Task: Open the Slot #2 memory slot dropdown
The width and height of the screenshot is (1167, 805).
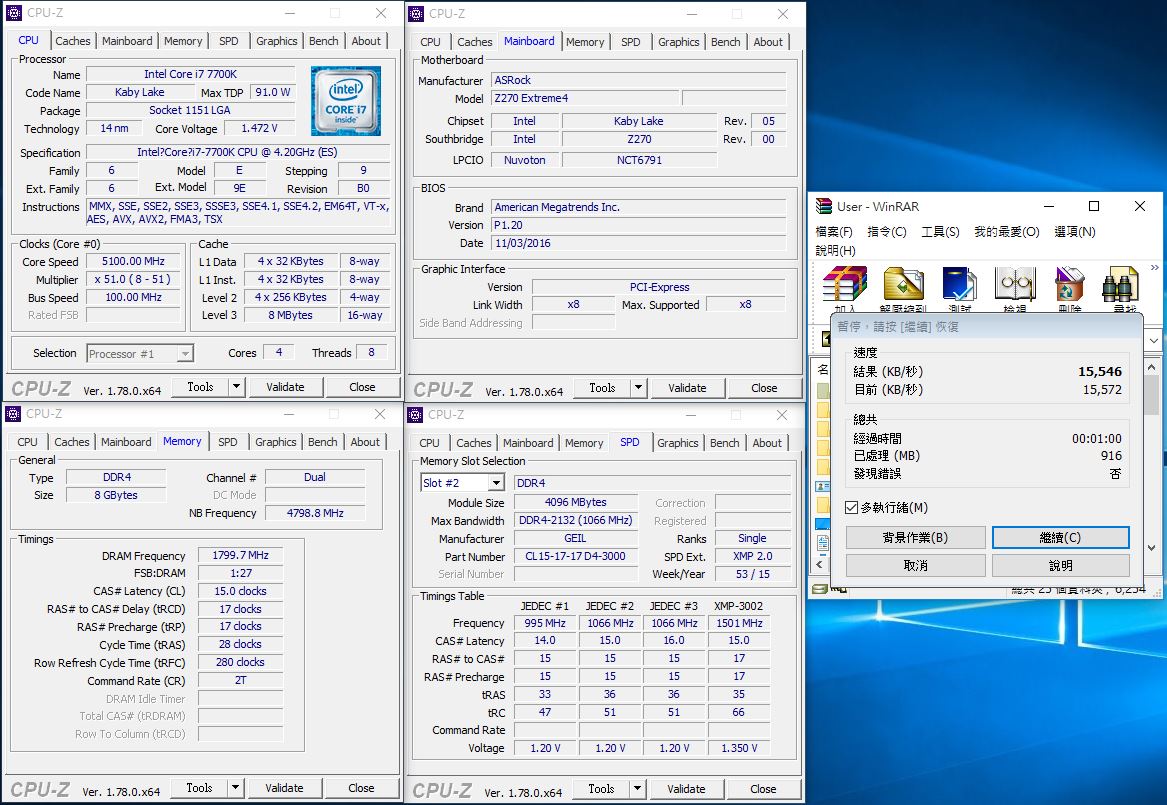Action: pyautogui.click(x=496, y=483)
